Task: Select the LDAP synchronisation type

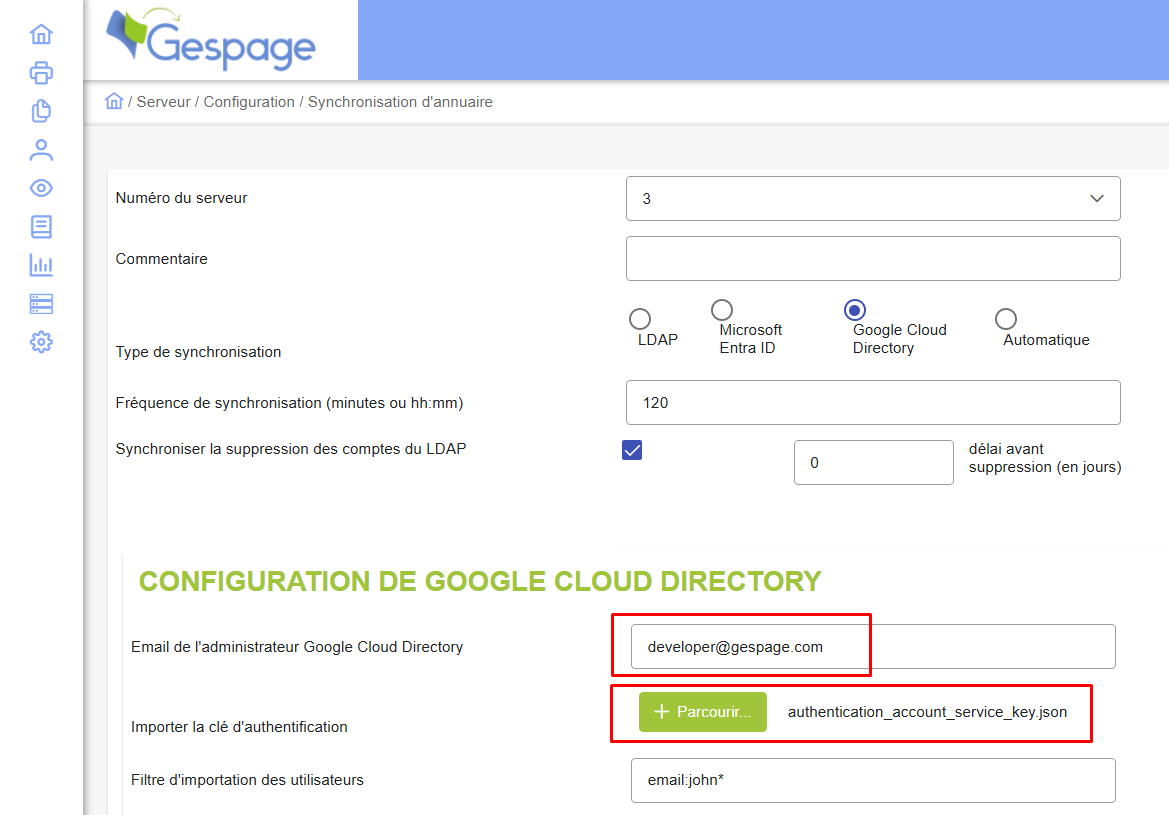Action: point(640,319)
